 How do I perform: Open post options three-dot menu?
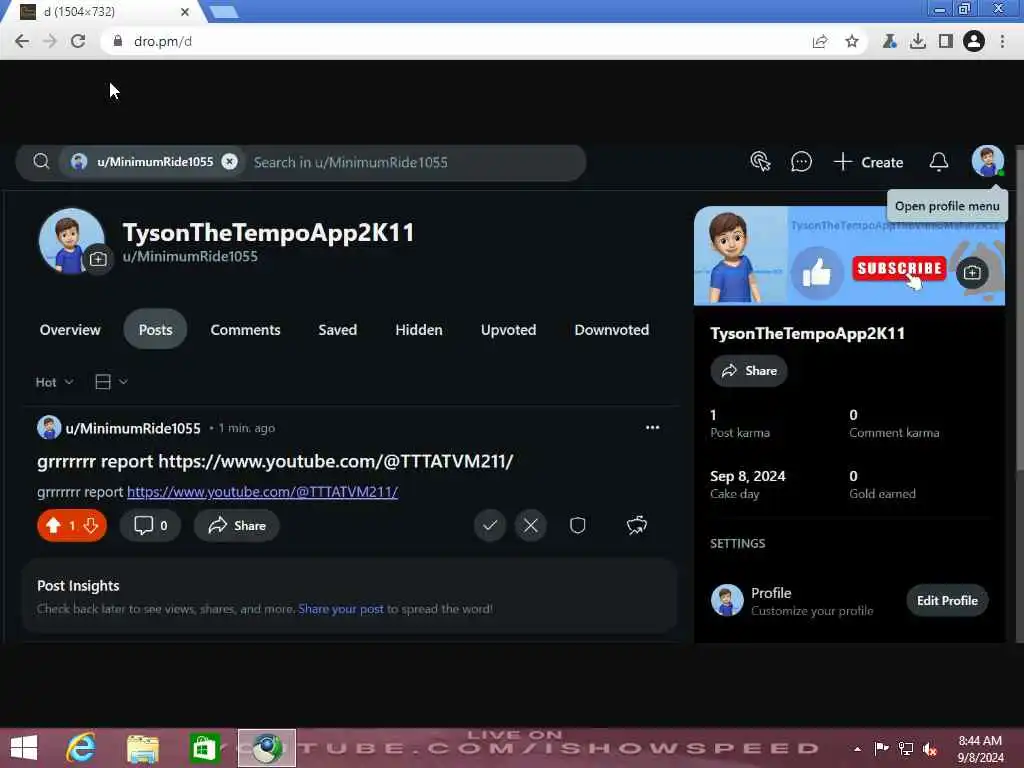pyautogui.click(x=652, y=427)
